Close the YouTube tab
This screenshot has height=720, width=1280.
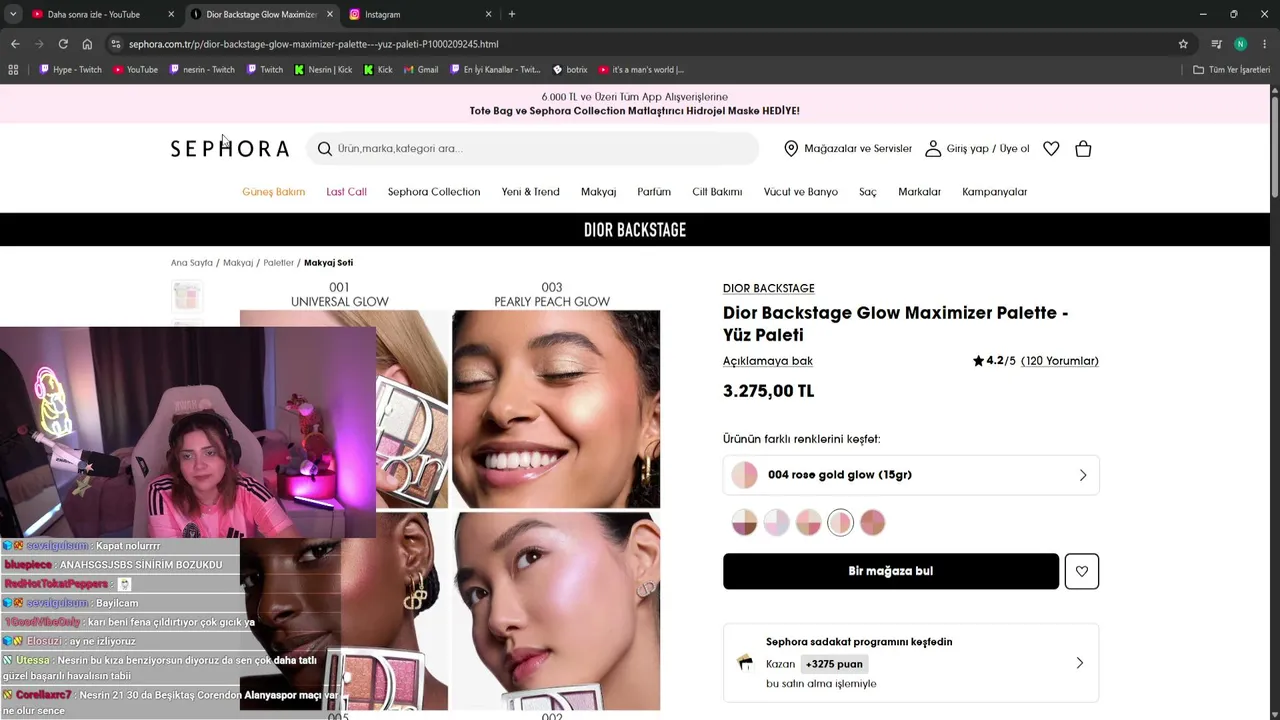(171, 14)
